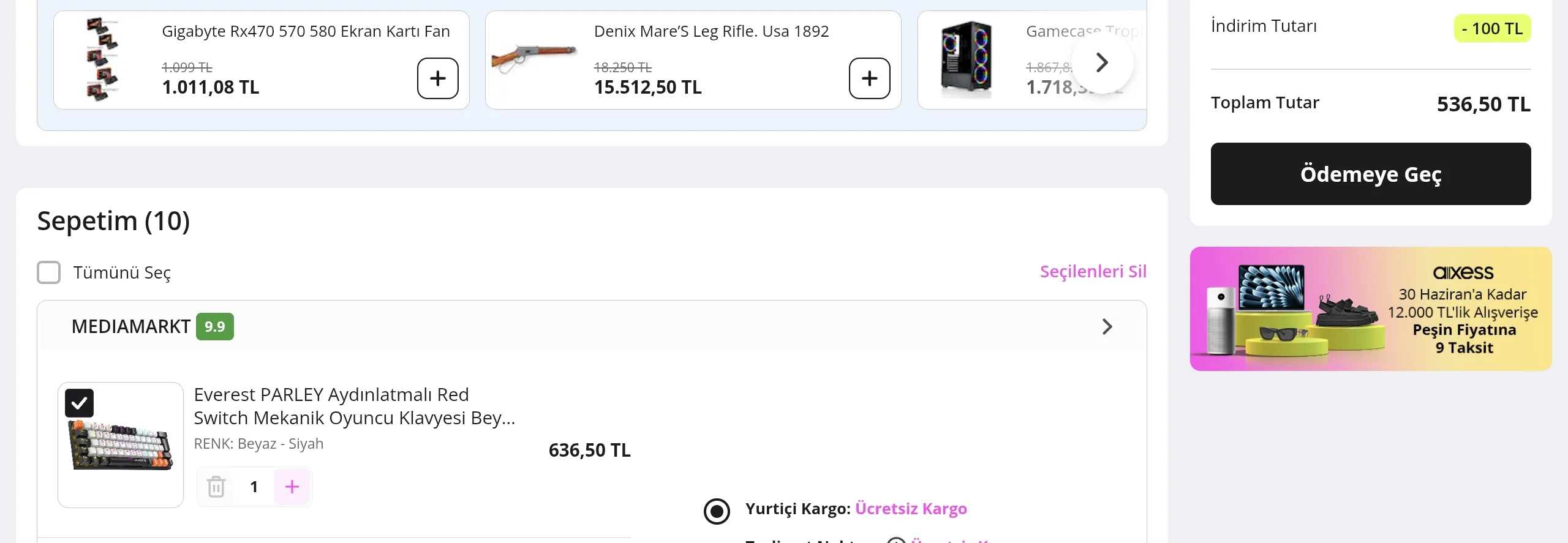
Task: Check the Tümünü Seç checkbox
Action: click(x=49, y=272)
